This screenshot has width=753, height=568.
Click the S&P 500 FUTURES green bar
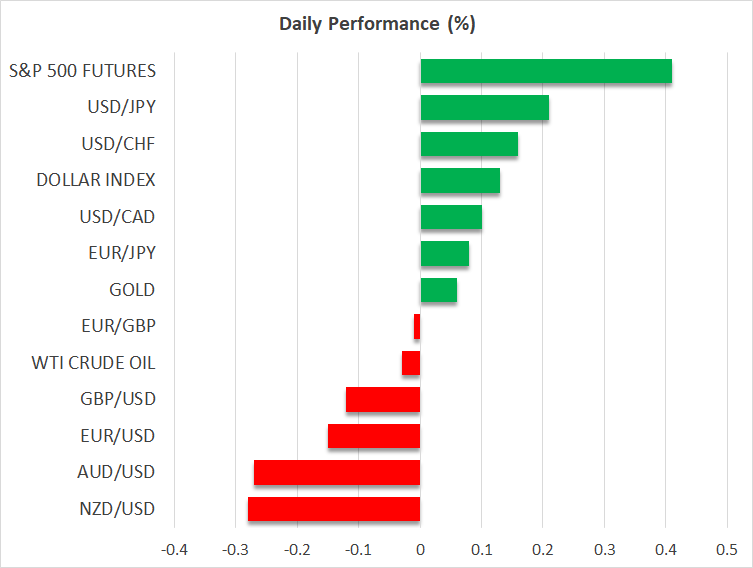(x=546, y=71)
